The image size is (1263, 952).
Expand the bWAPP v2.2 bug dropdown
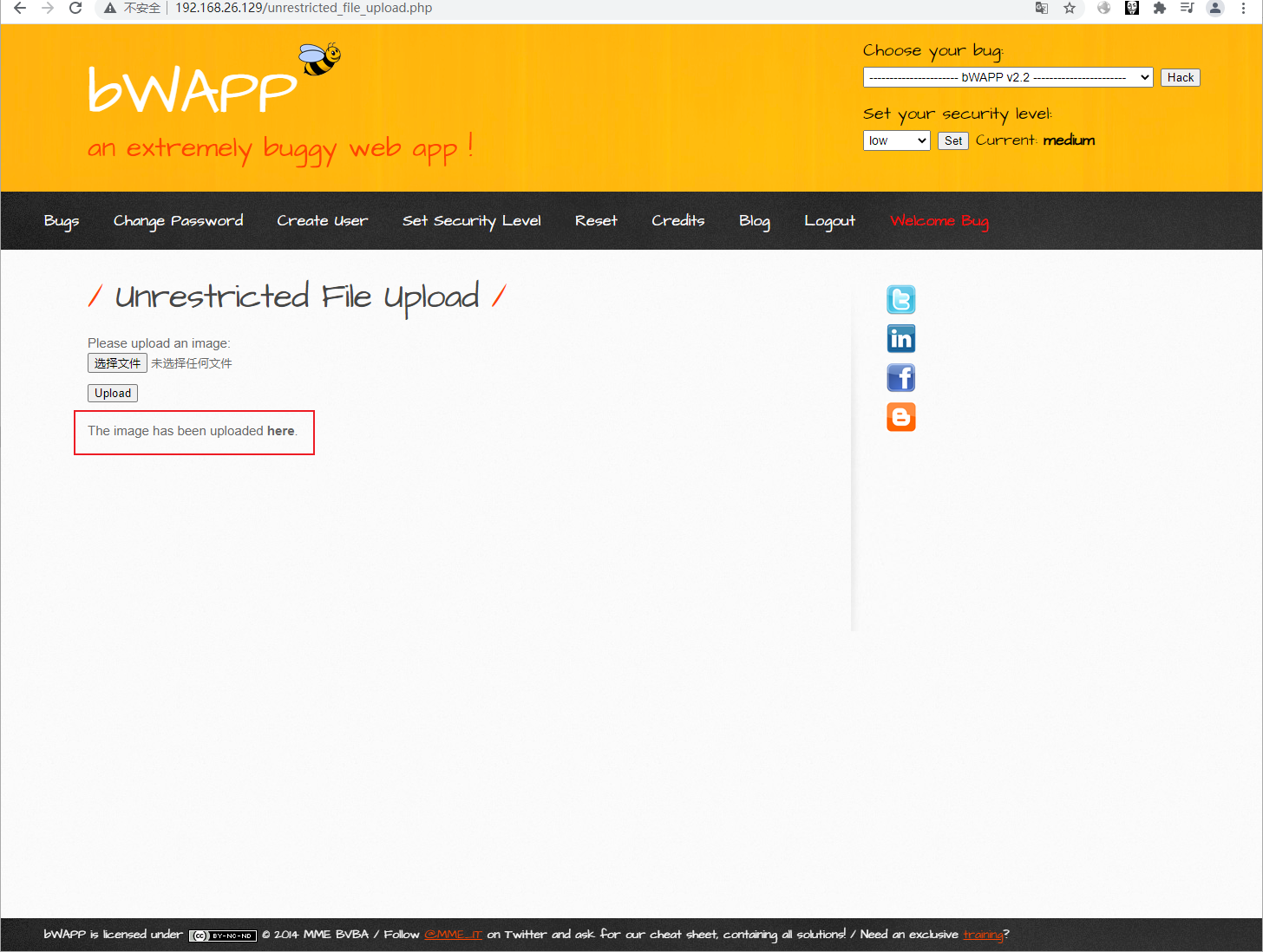[1008, 77]
